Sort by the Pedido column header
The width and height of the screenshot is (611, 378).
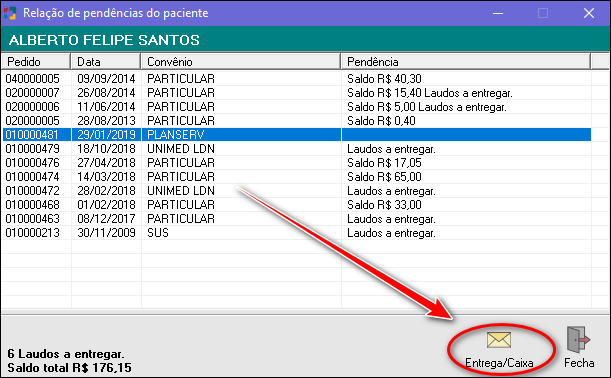click(36, 62)
